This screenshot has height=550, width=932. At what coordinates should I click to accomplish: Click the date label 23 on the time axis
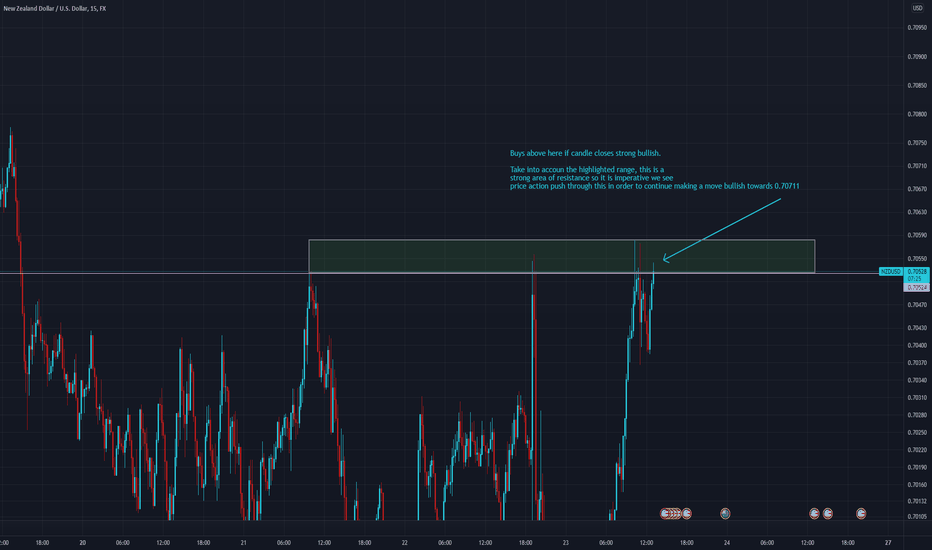(566, 542)
